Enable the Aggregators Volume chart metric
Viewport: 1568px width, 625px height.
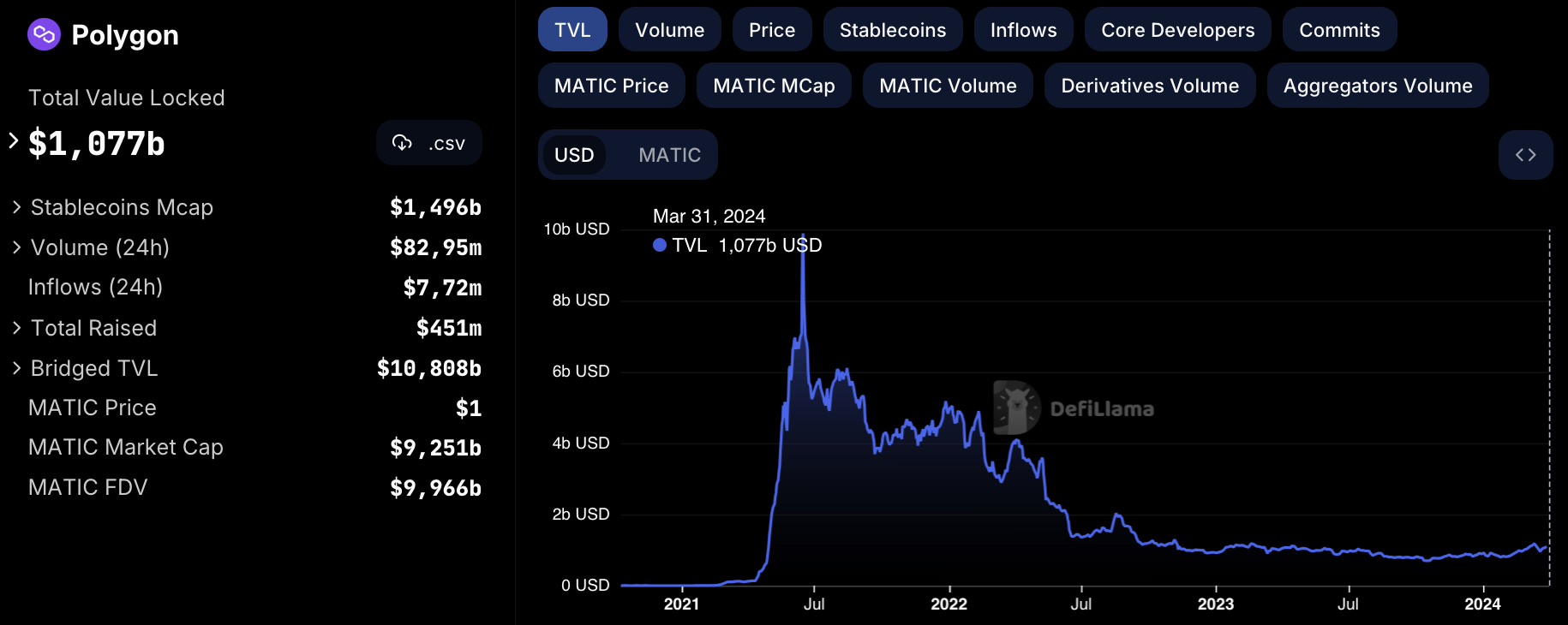[x=1378, y=86]
